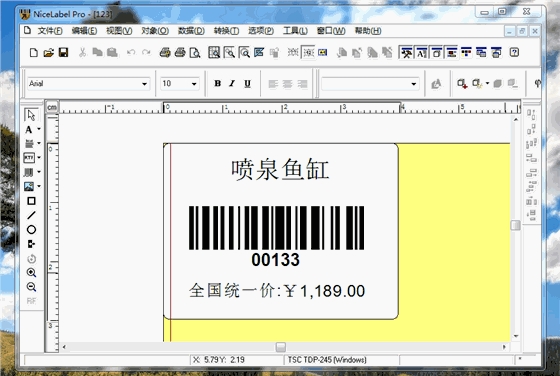Print the label using the first printer icon
The height and width of the screenshot is (376, 560).
coord(165,53)
